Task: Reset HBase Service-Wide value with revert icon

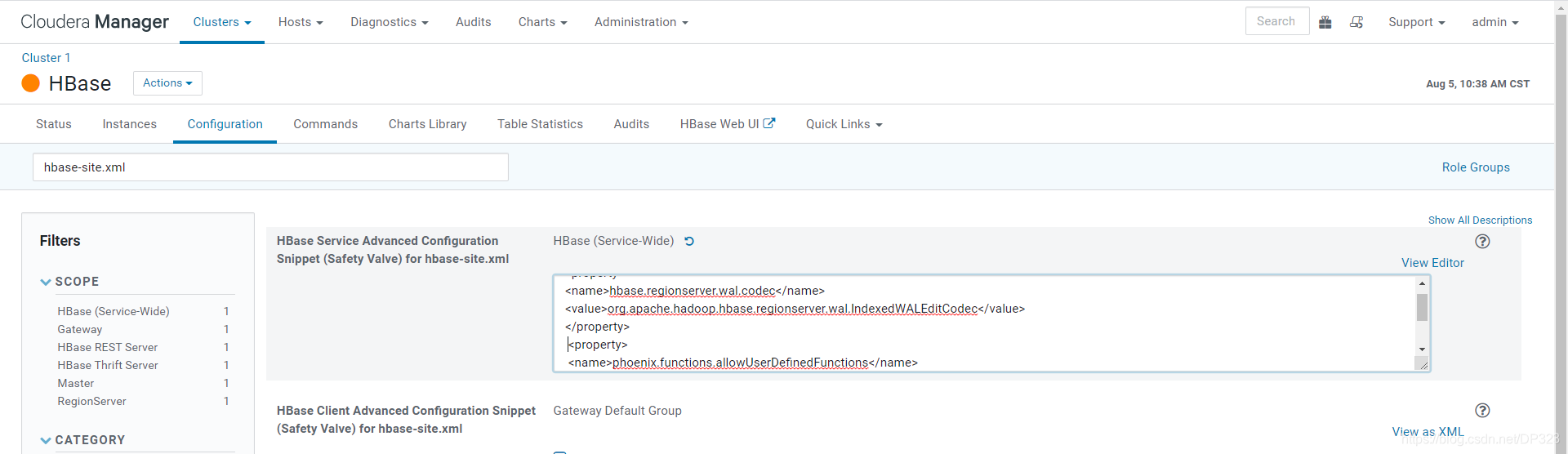Action: point(689,241)
